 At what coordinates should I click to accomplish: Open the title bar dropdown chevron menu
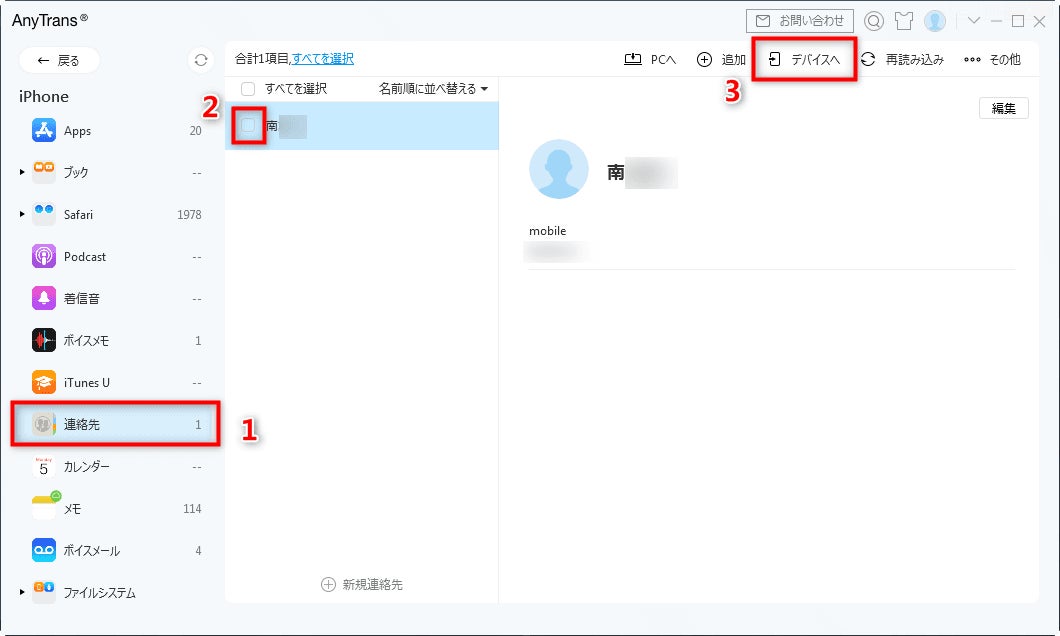coord(973,21)
